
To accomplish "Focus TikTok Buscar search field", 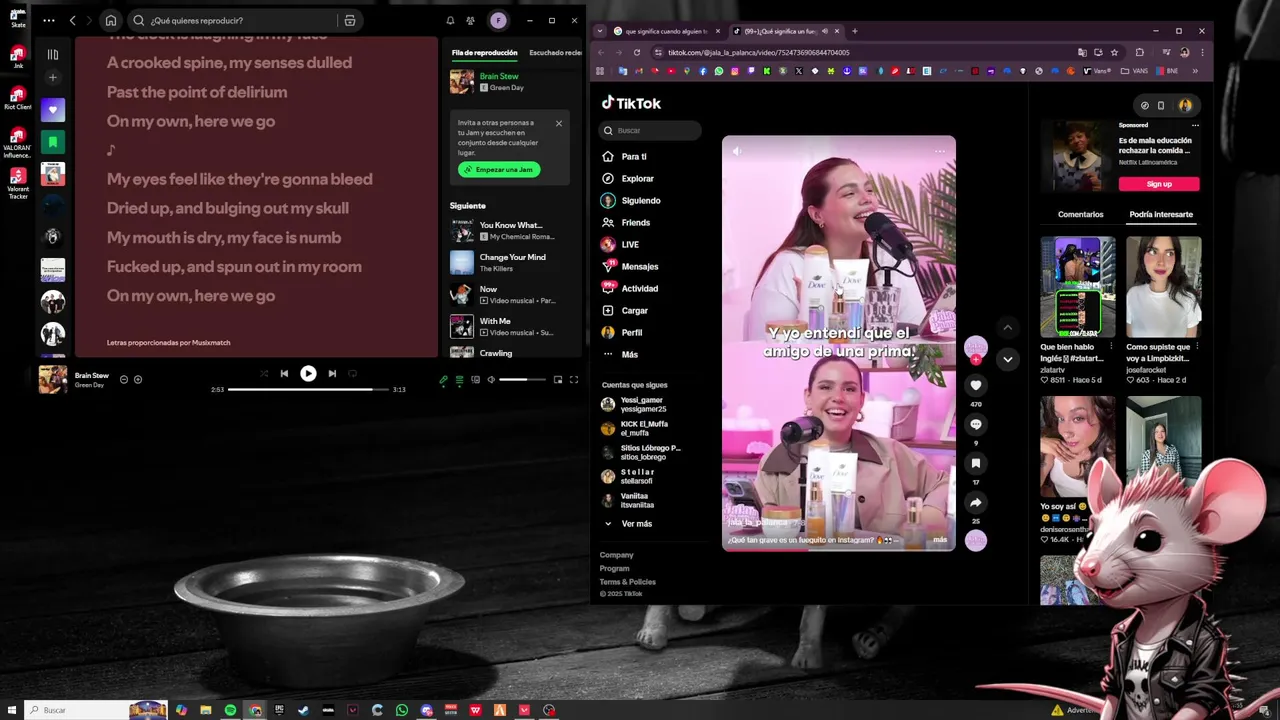I will (650, 130).
